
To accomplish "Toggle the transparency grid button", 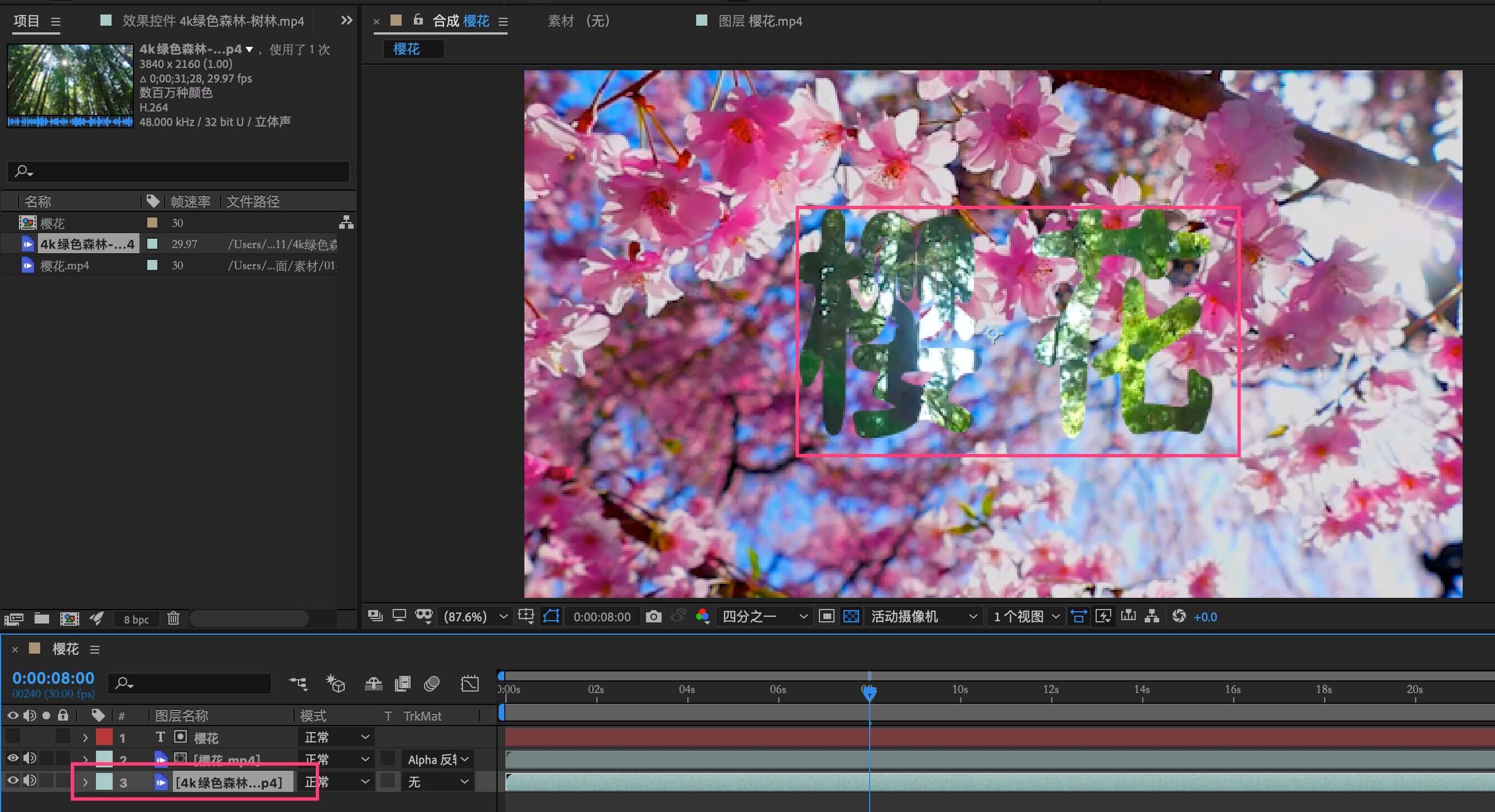I will coord(851,616).
